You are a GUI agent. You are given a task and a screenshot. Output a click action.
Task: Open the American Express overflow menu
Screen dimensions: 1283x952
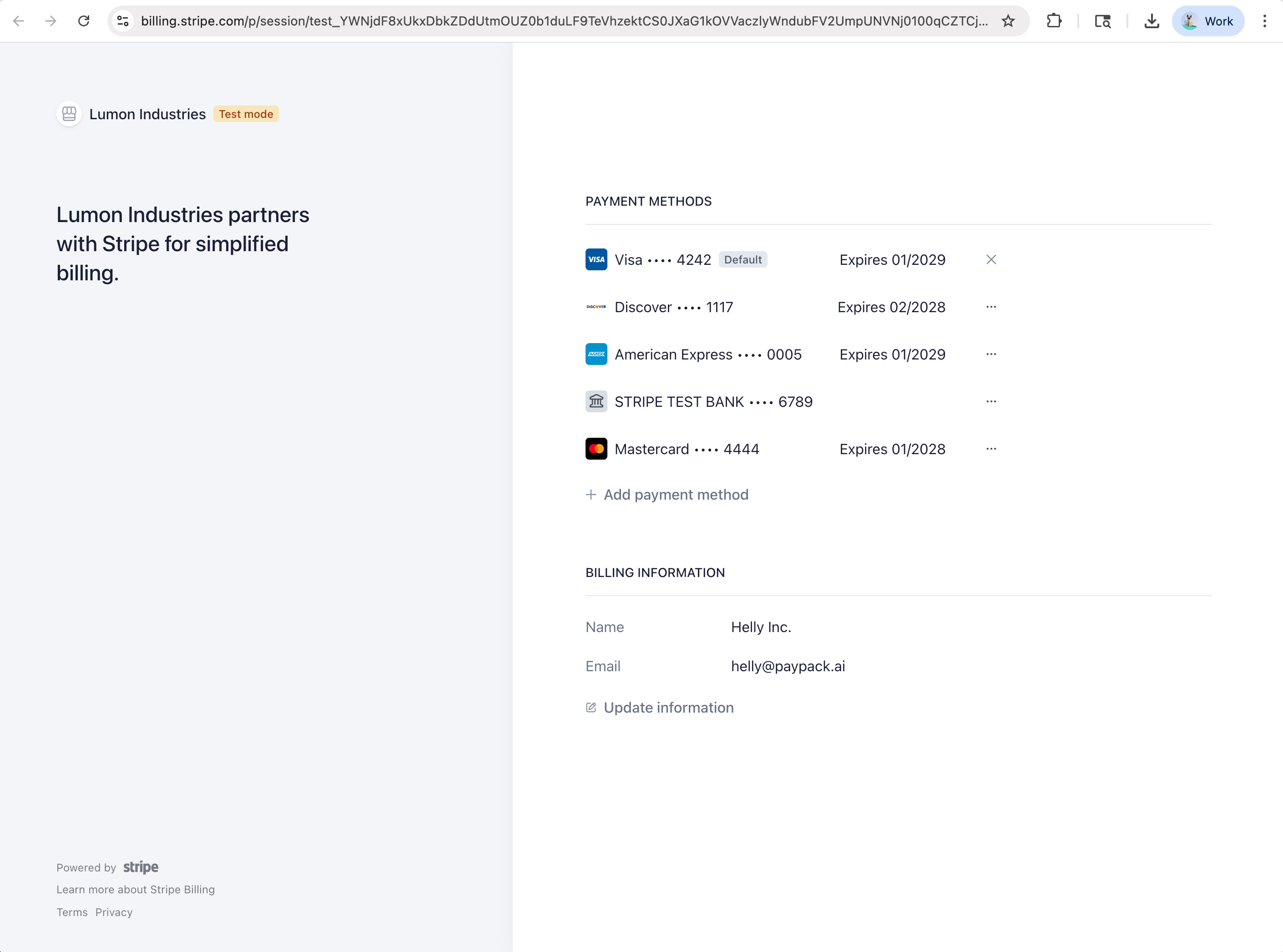pyautogui.click(x=991, y=354)
